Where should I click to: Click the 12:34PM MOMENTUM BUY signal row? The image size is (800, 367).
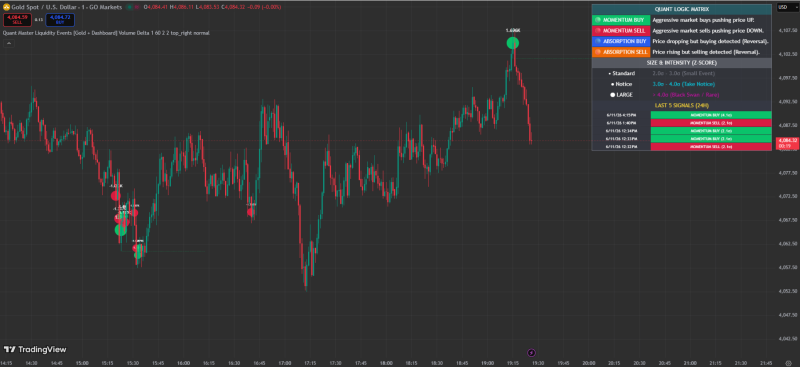coord(682,131)
